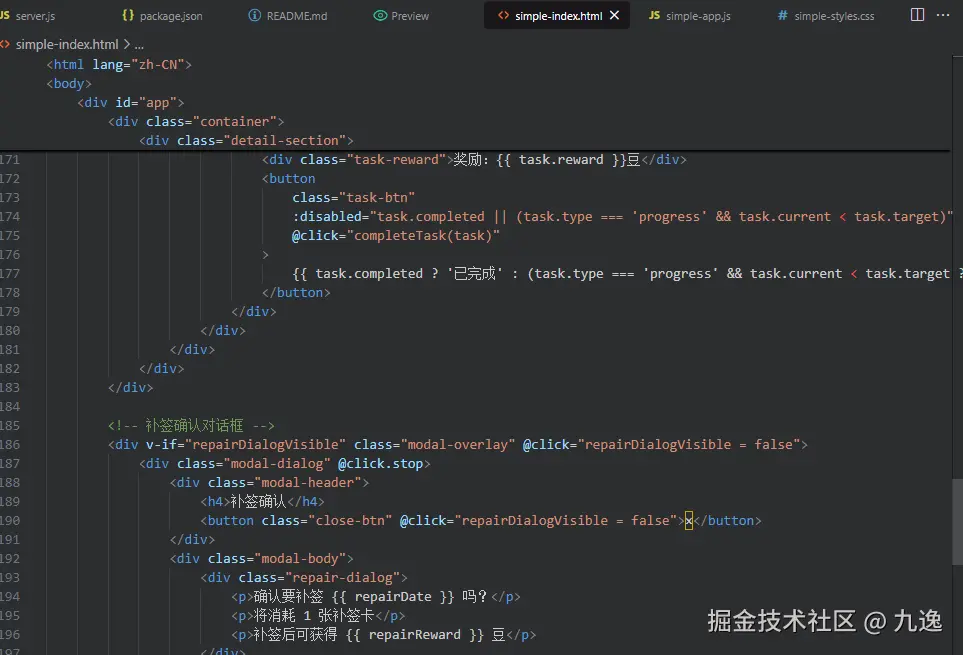Click simple-index.html in the breadcrumb
The image size is (963, 655).
click(x=67, y=44)
